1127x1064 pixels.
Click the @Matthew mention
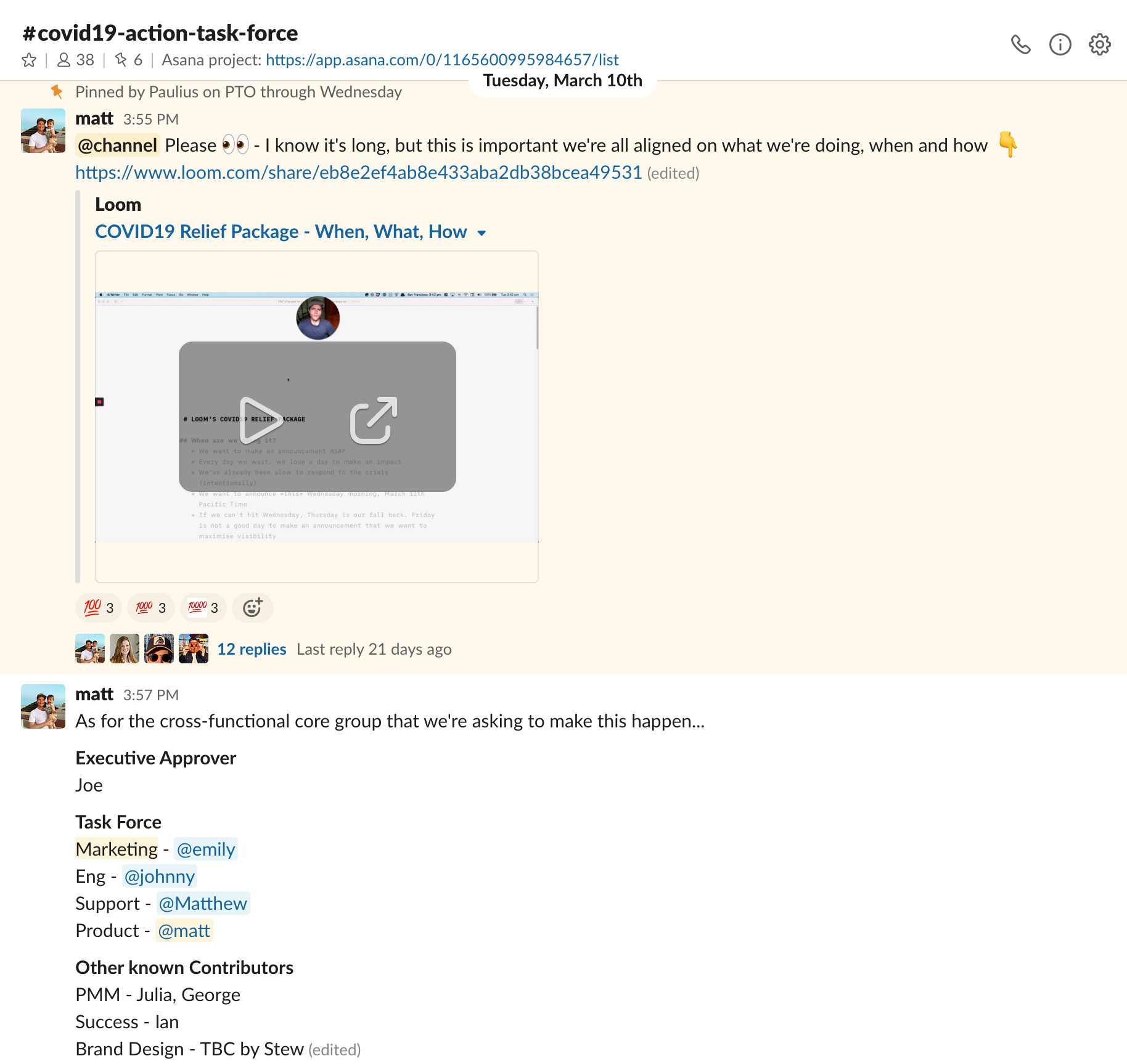pos(203,904)
